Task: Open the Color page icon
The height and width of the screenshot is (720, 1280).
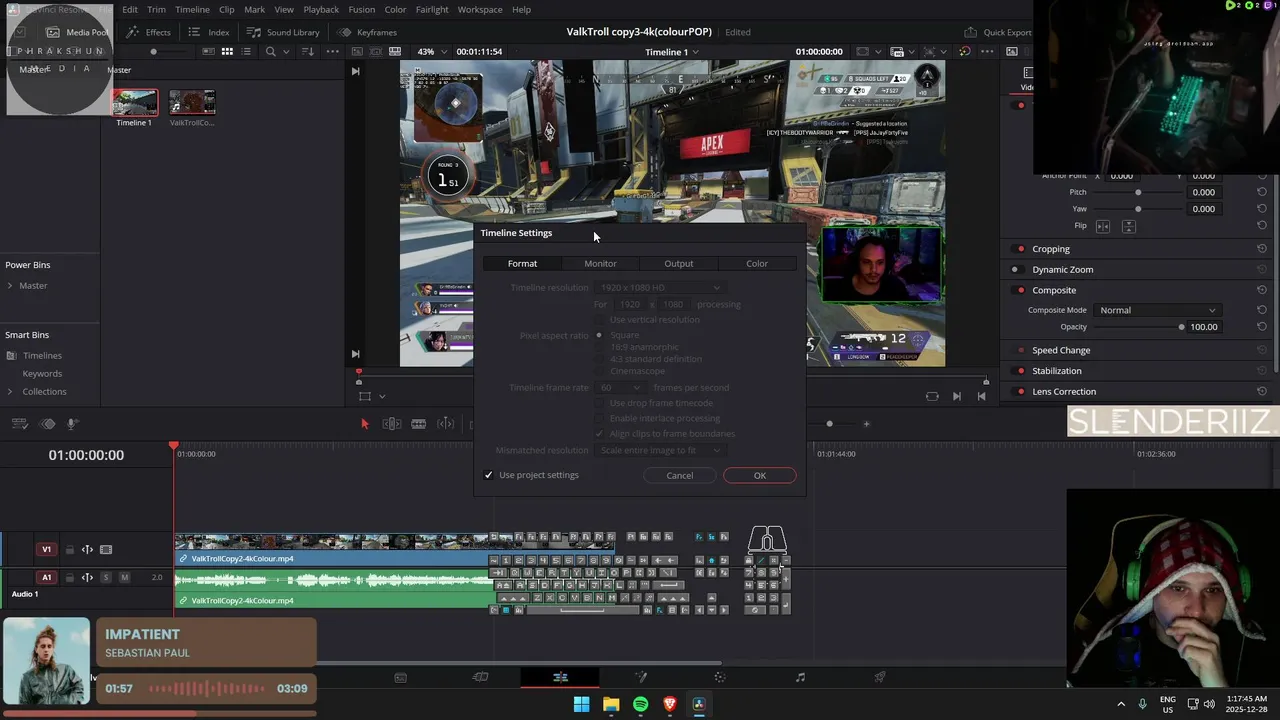Action: (720, 677)
